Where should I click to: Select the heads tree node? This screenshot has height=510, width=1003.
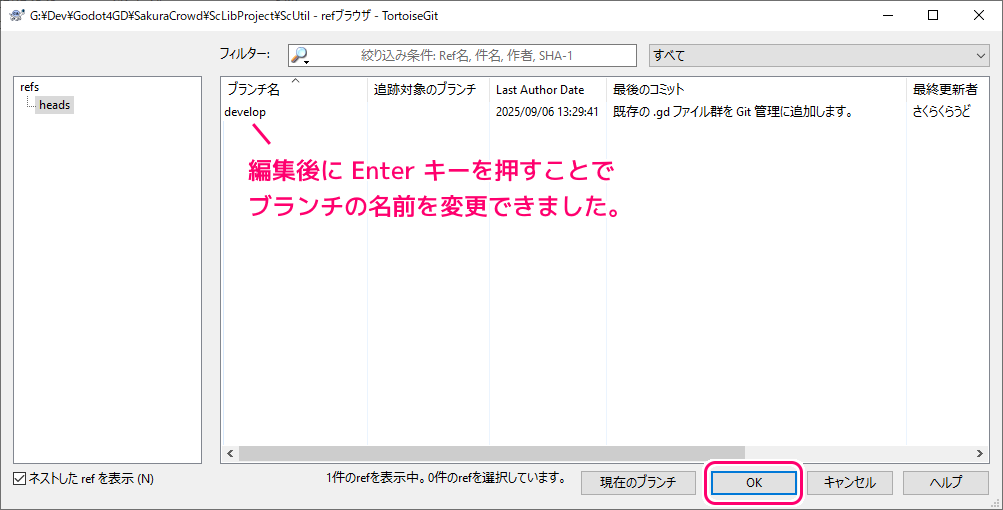(54, 105)
